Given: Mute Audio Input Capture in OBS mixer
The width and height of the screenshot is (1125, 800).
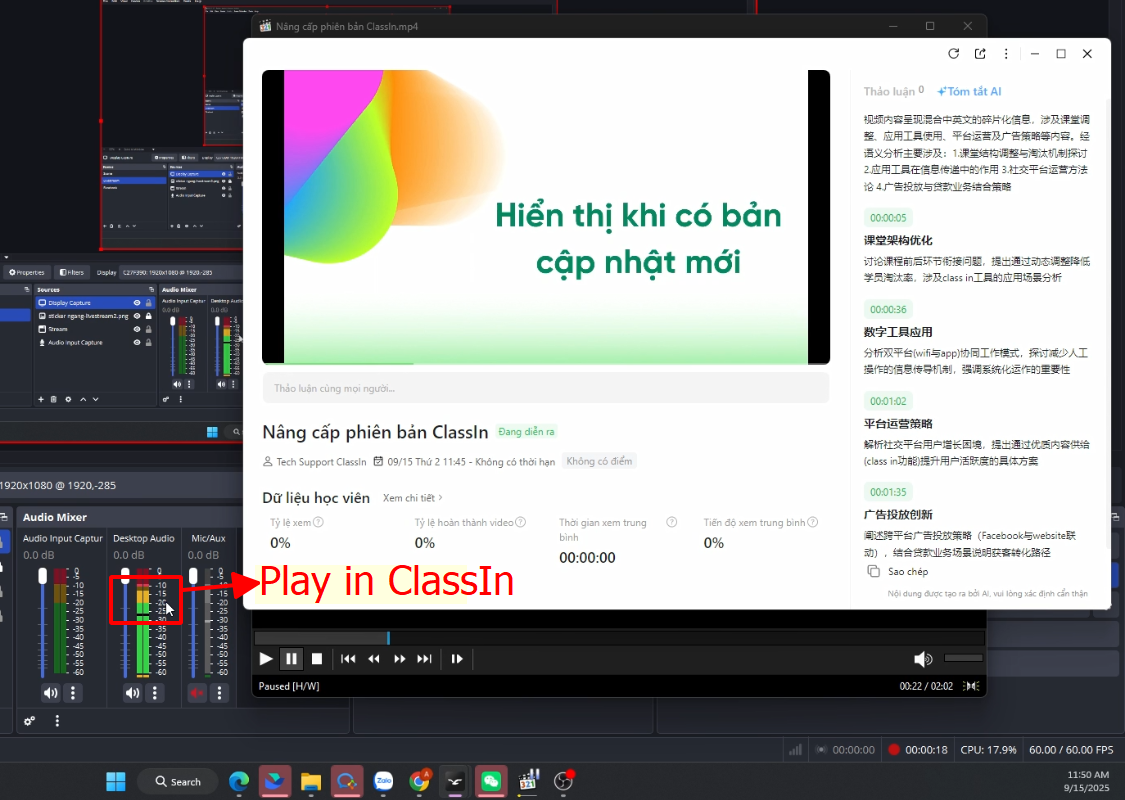Looking at the screenshot, I should [x=50, y=693].
